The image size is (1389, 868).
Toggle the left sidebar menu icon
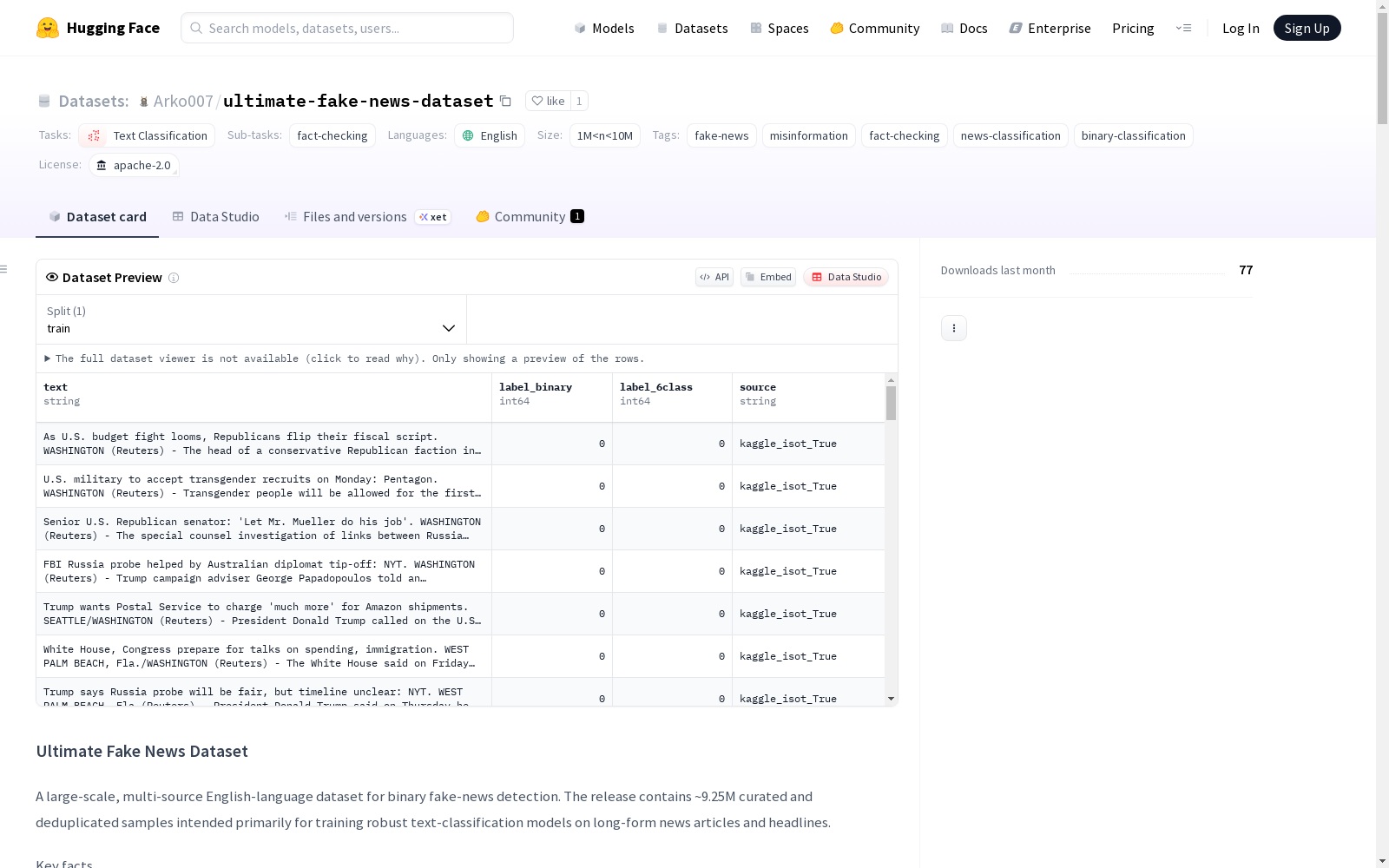[x=4, y=269]
